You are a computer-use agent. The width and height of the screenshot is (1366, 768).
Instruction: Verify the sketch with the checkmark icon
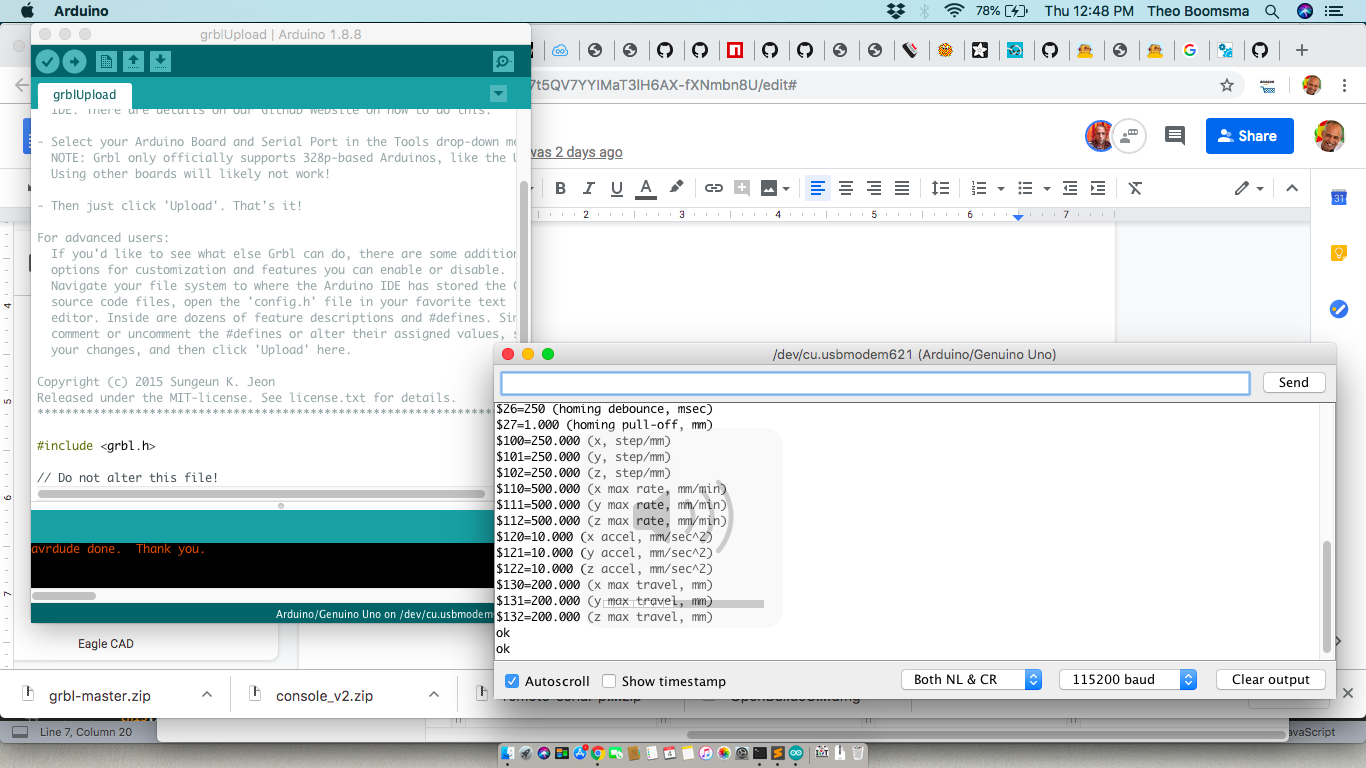[x=47, y=61]
